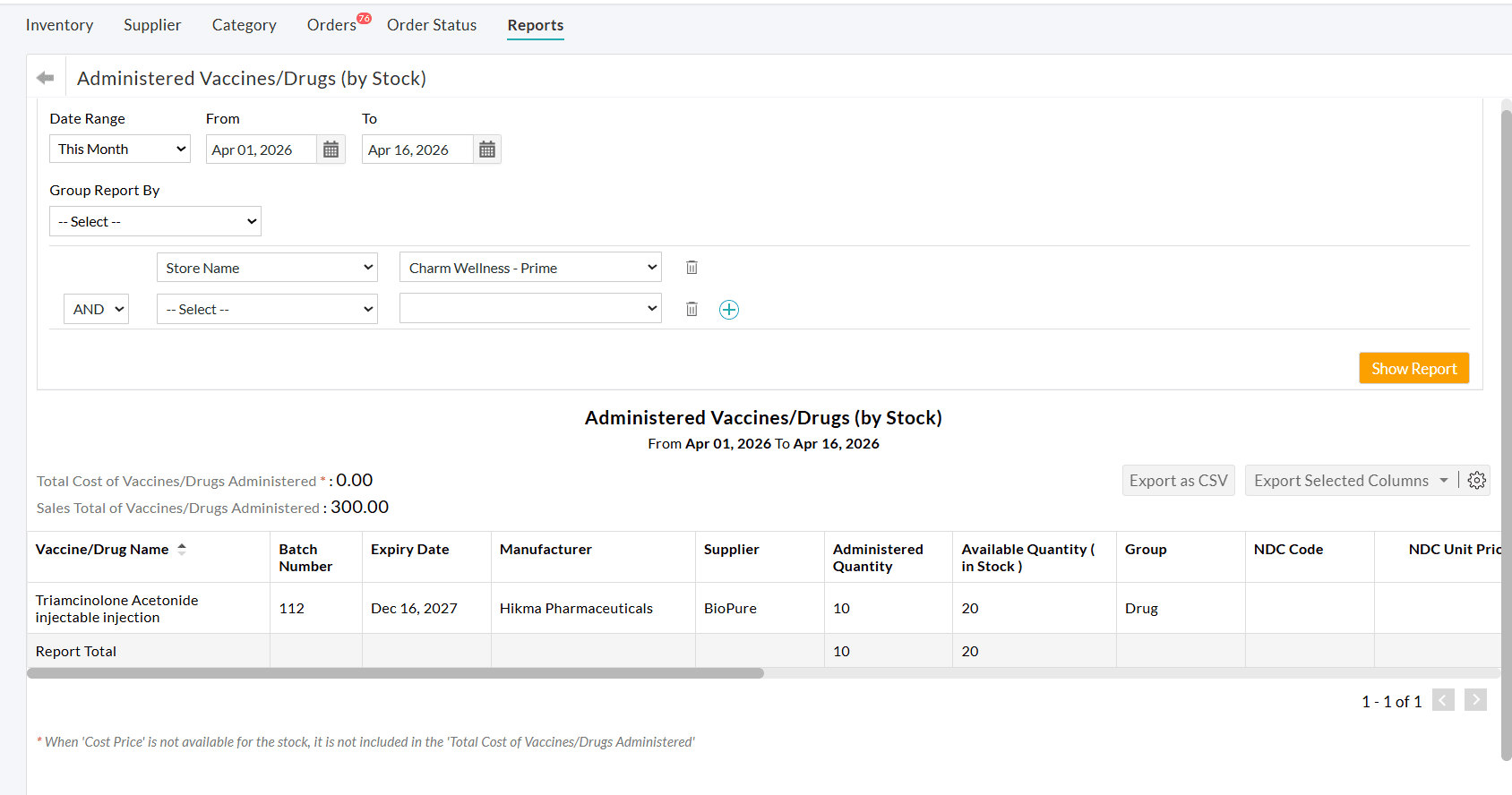The image size is (1512, 795).
Task: Click the Show Report button
Action: [1413, 368]
